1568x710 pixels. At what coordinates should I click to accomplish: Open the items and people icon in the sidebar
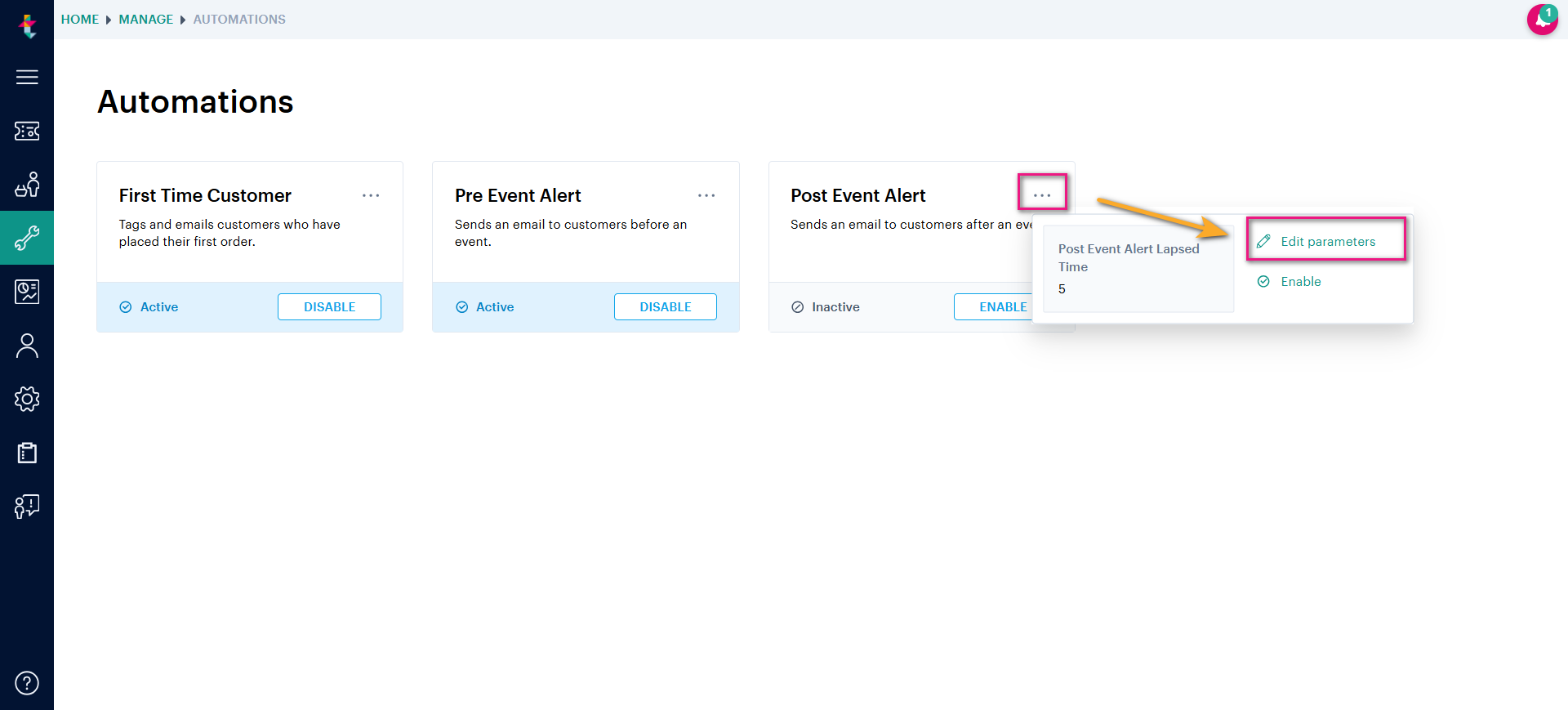[x=27, y=185]
